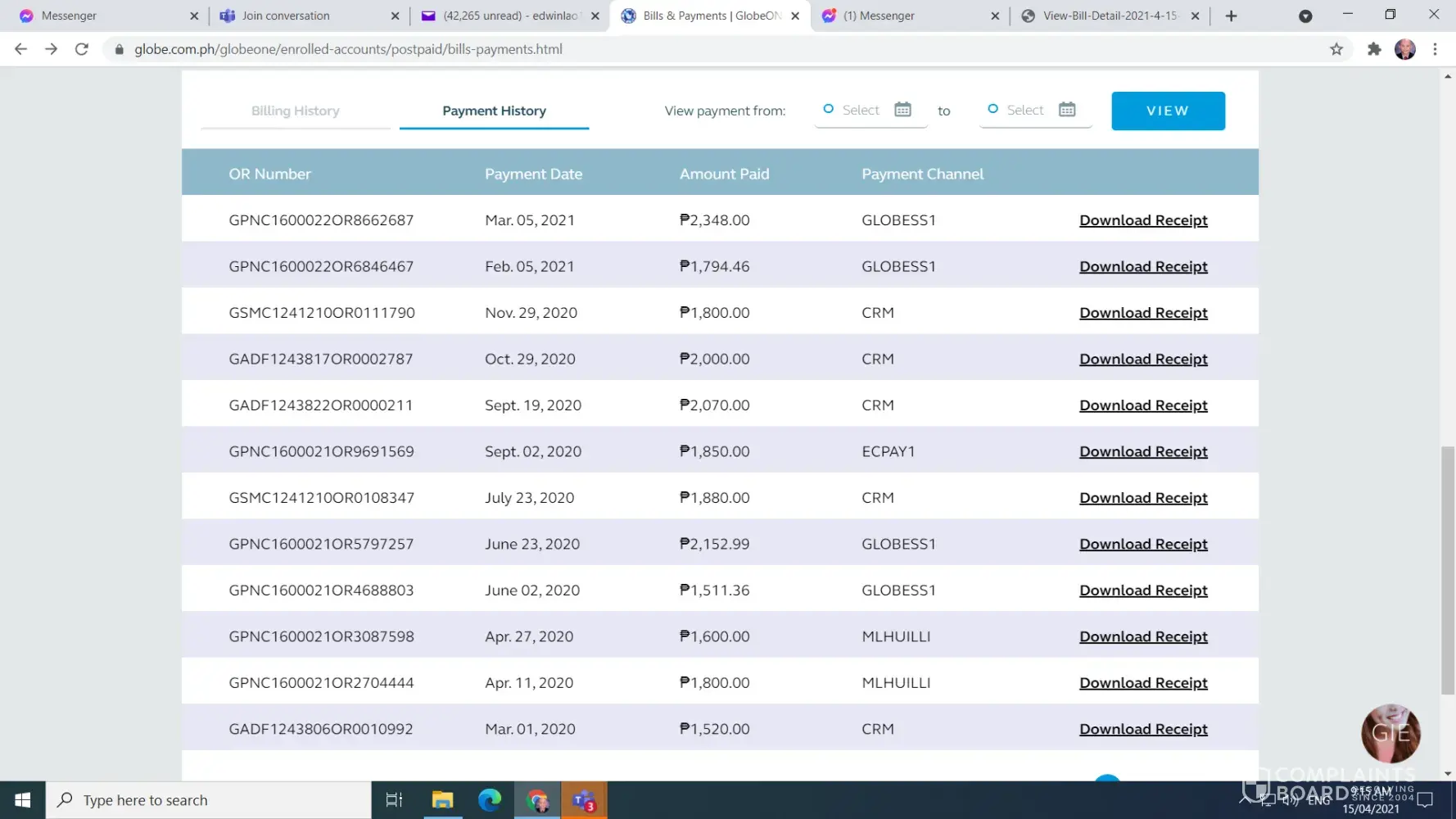
Task: Open Chrome's three-dot menu
Action: pos(1435,49)
